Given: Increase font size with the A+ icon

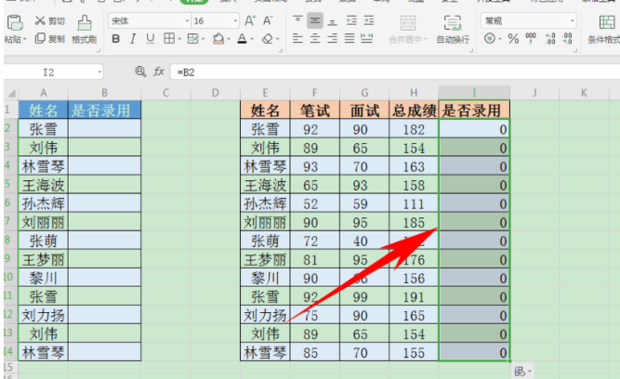Looking at the screenshot, I should coord(250,21).
